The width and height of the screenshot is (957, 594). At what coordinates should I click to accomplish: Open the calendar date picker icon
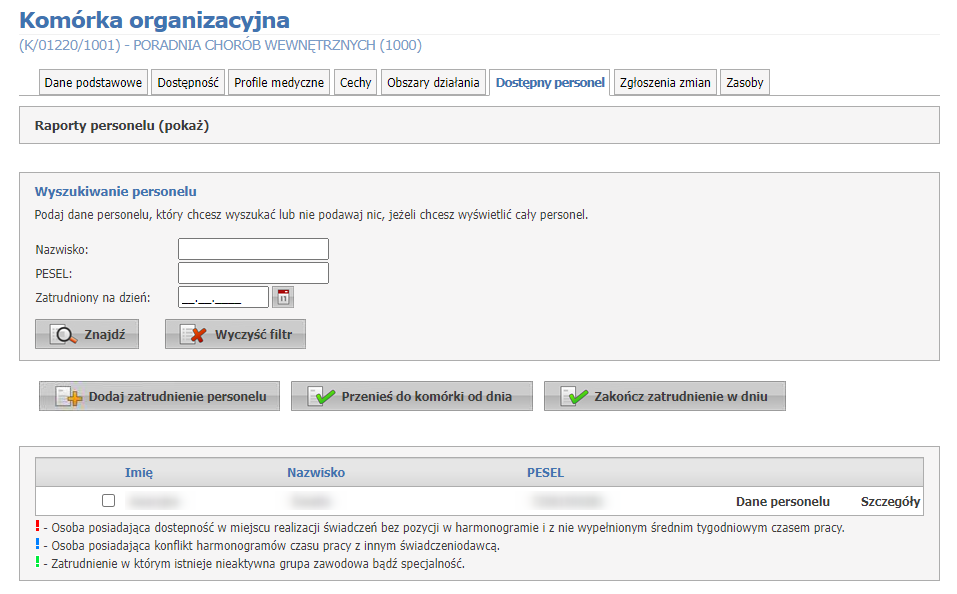click(x=283, y=297)
